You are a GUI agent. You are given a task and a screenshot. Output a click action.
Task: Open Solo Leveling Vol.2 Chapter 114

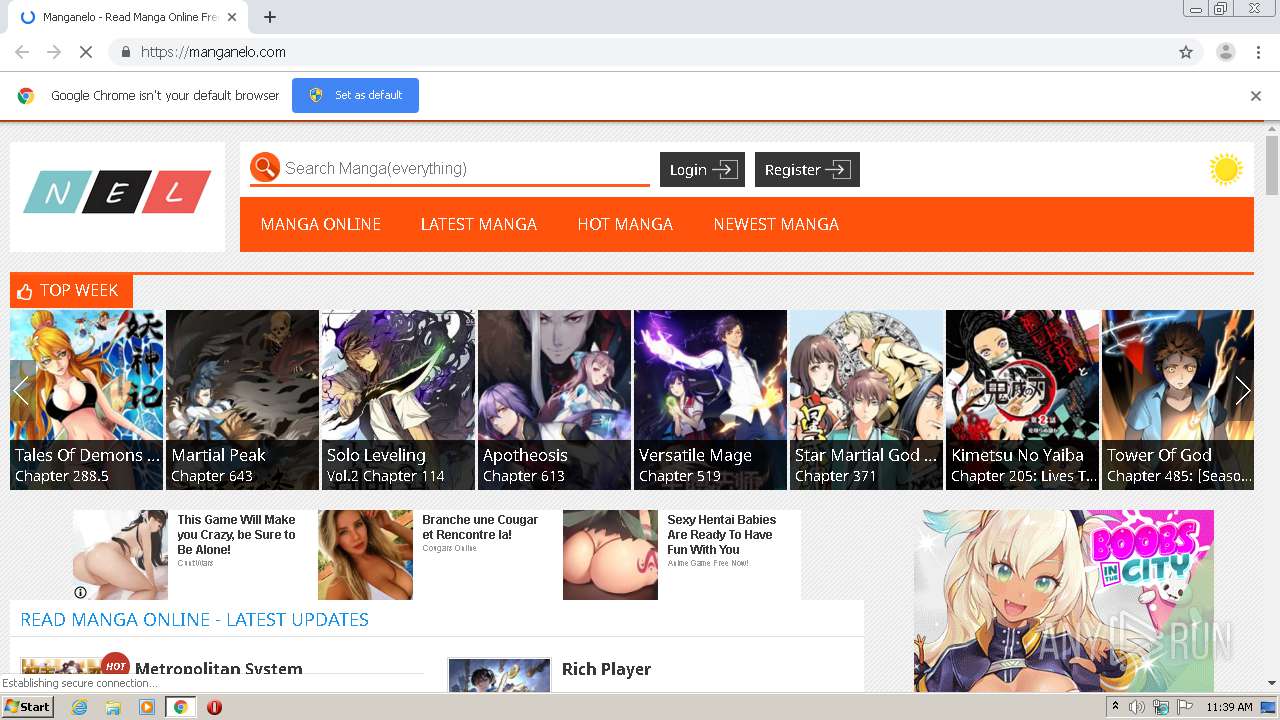click(386, 476)
